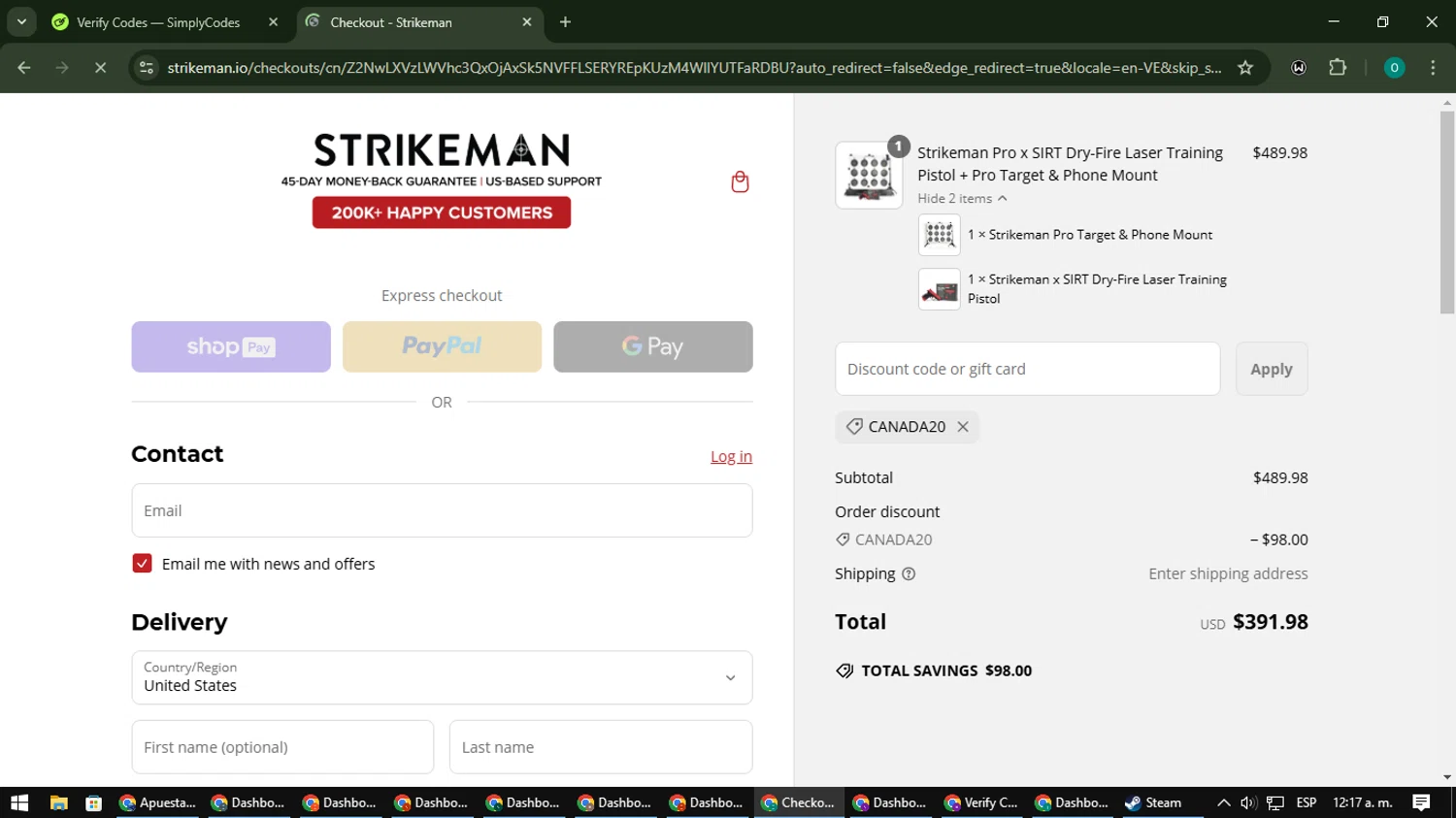Open the Chrome profile avatar
This screenshot has width=1456, height=818.
click(1394, 68)
